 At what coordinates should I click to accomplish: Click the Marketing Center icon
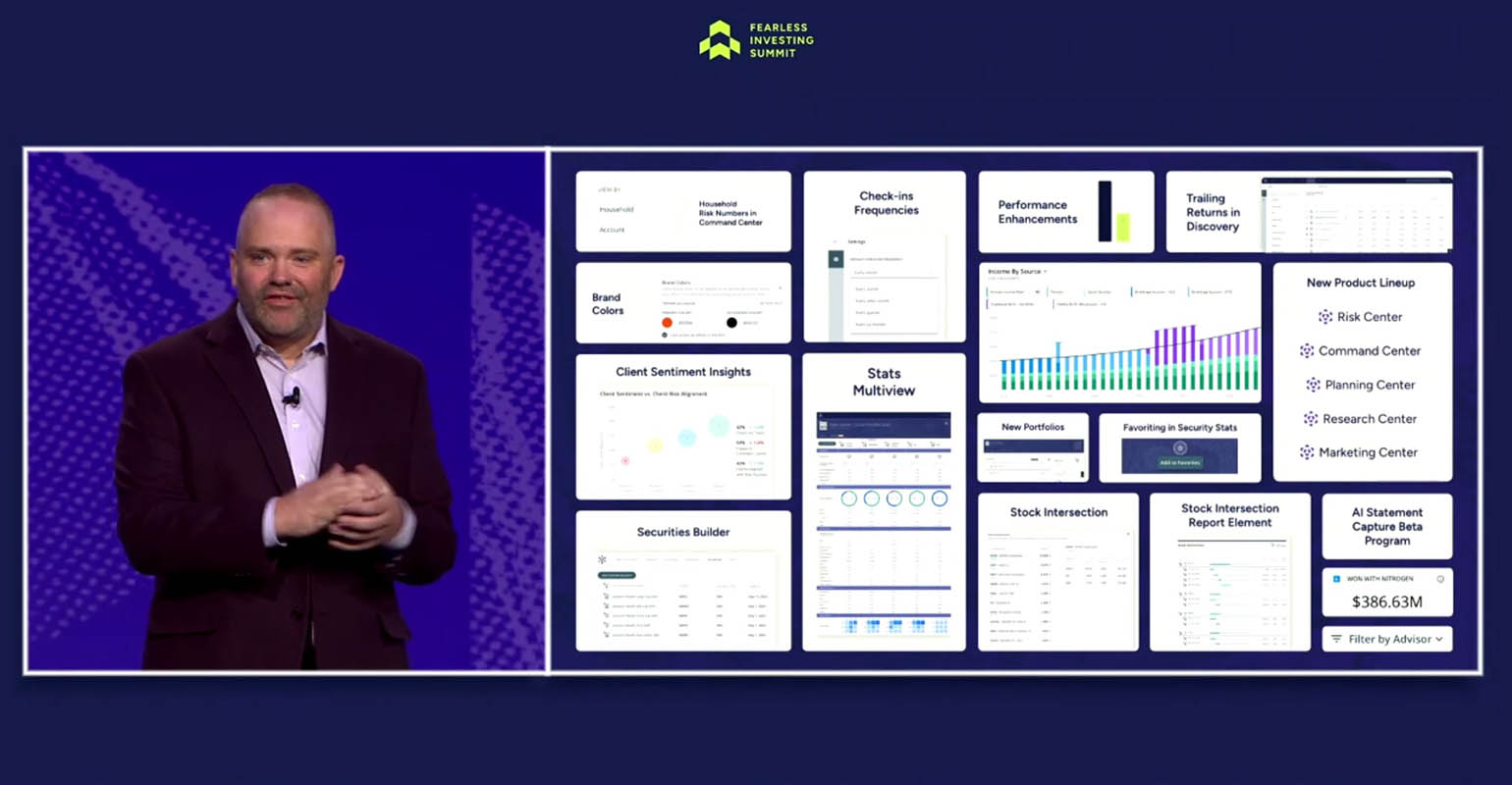coord(1307,452)
